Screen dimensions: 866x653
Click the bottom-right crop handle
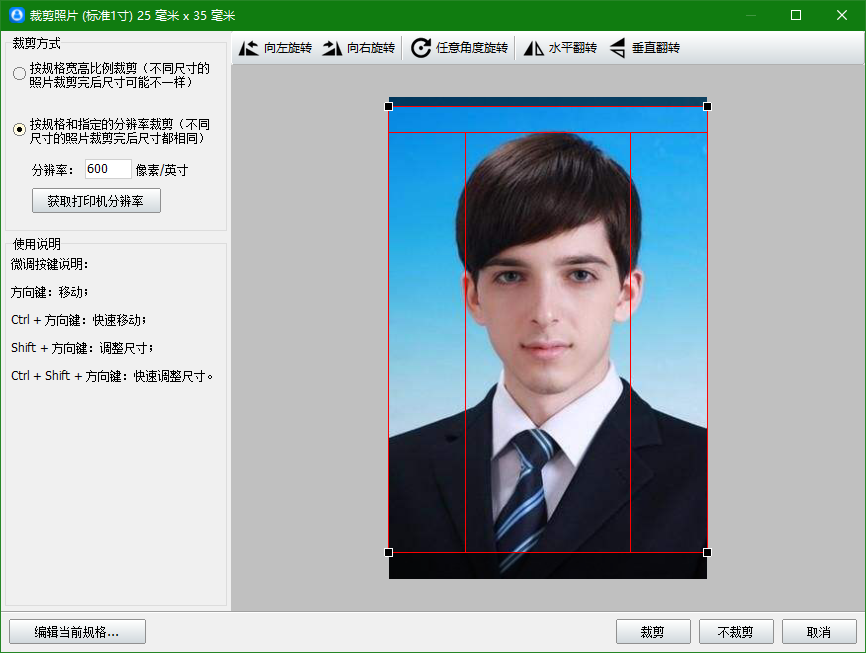tap(708, 552)
